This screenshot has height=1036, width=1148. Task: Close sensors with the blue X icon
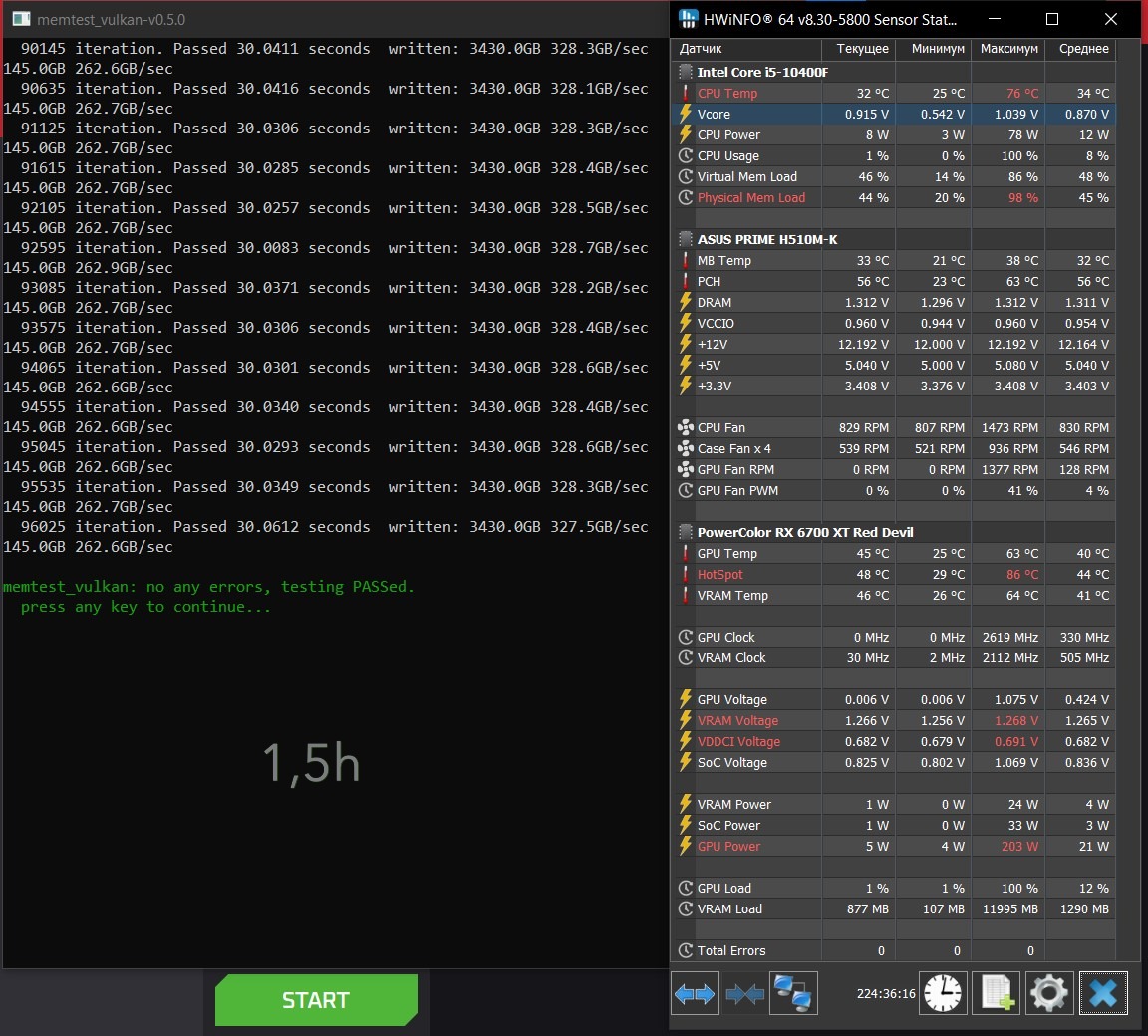coord(1103,993)
